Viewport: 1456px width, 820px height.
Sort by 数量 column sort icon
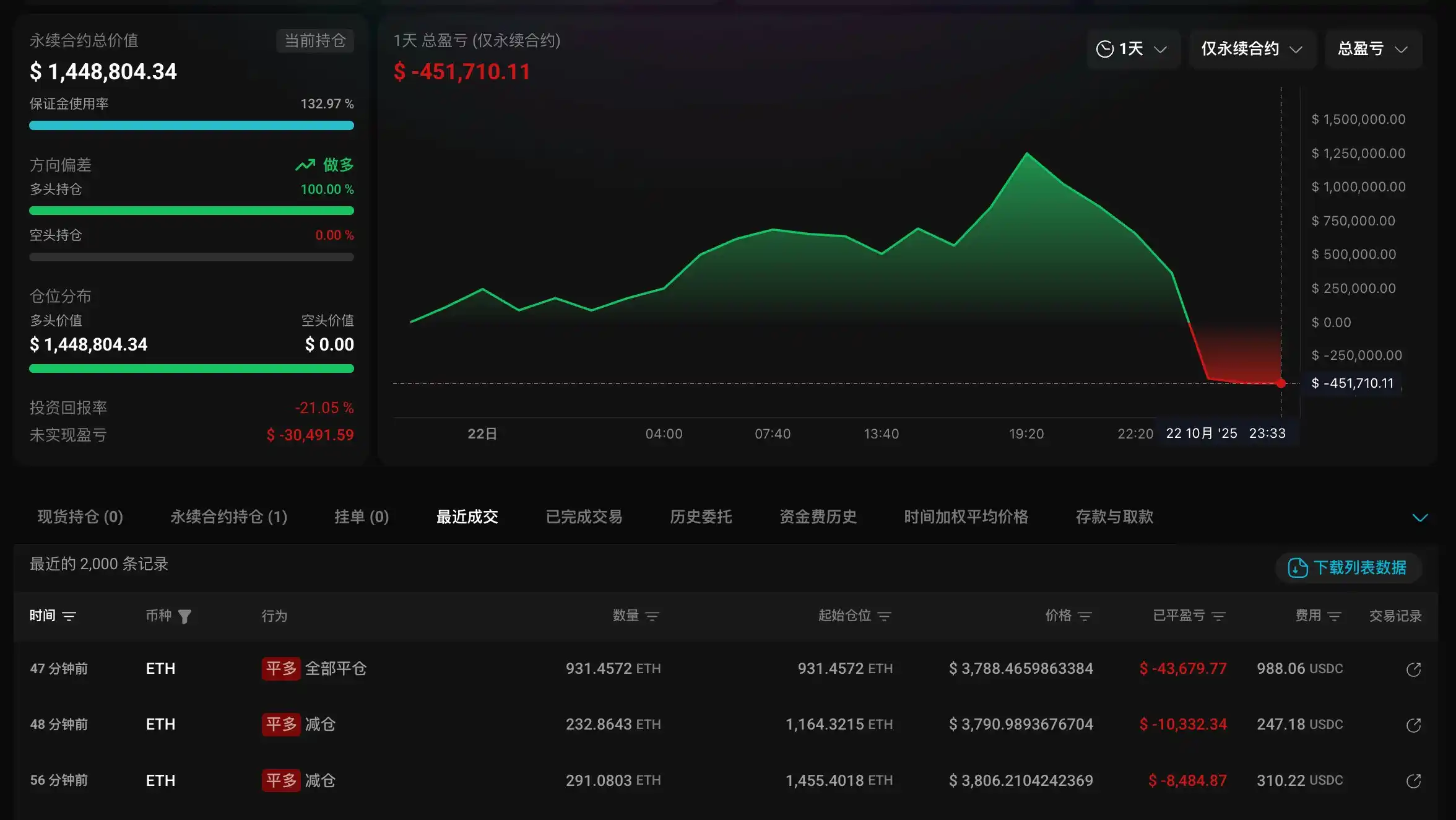pyautogui.click(x=652, y=616)
